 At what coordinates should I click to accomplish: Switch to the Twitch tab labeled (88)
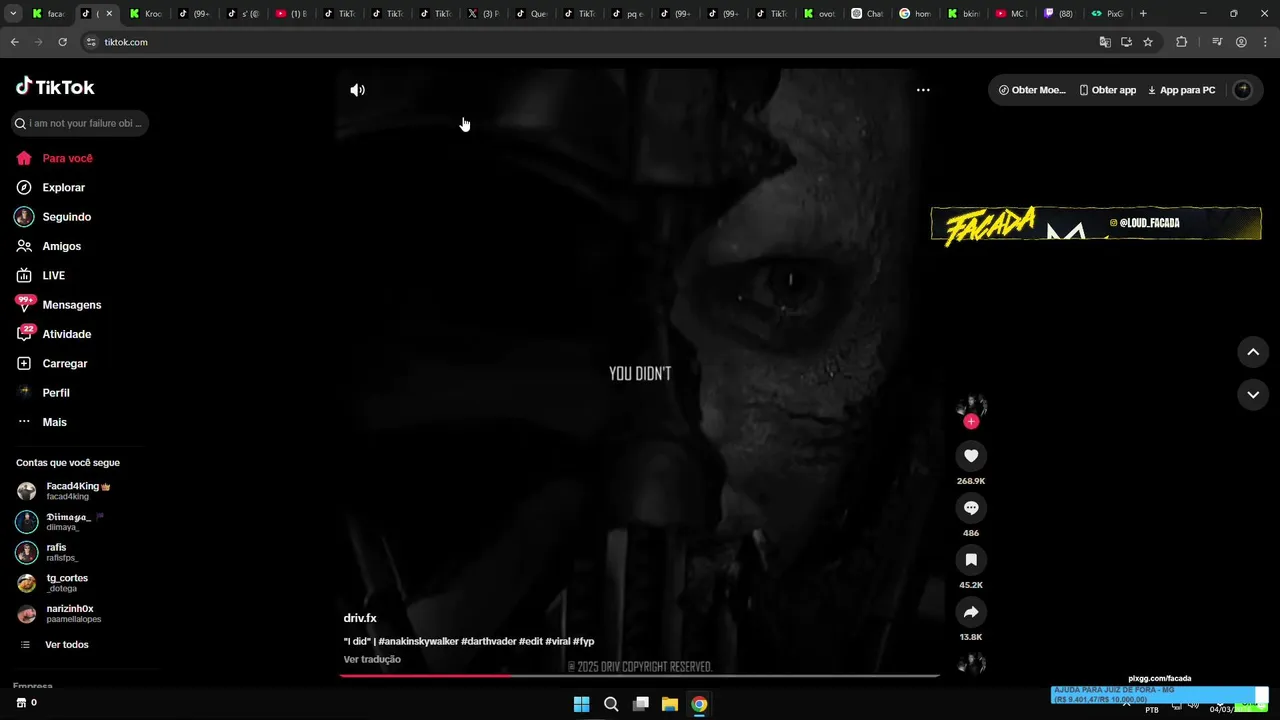(x=1059, y=14)
